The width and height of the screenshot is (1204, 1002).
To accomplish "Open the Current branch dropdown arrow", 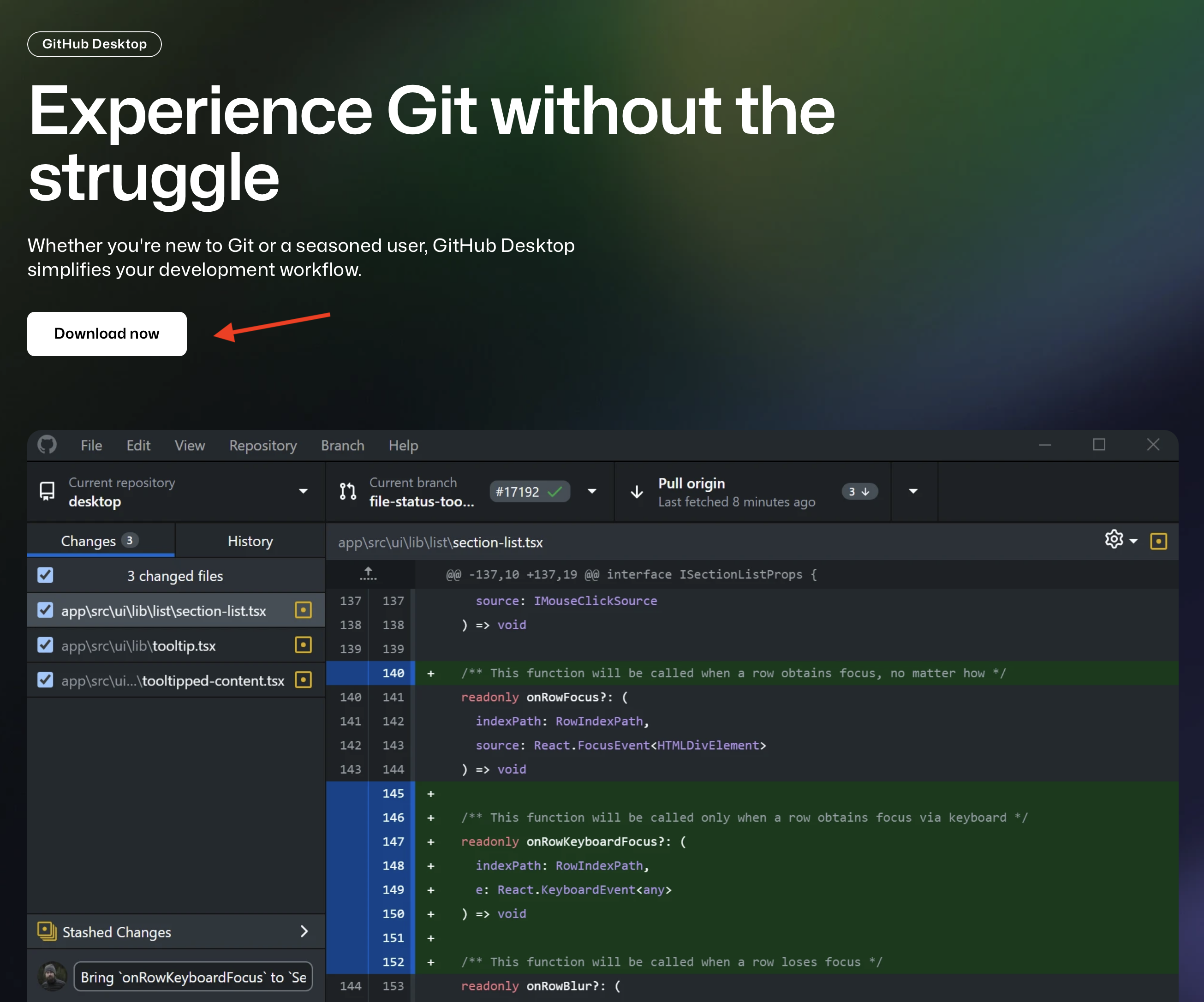I will tap(592, 491).
